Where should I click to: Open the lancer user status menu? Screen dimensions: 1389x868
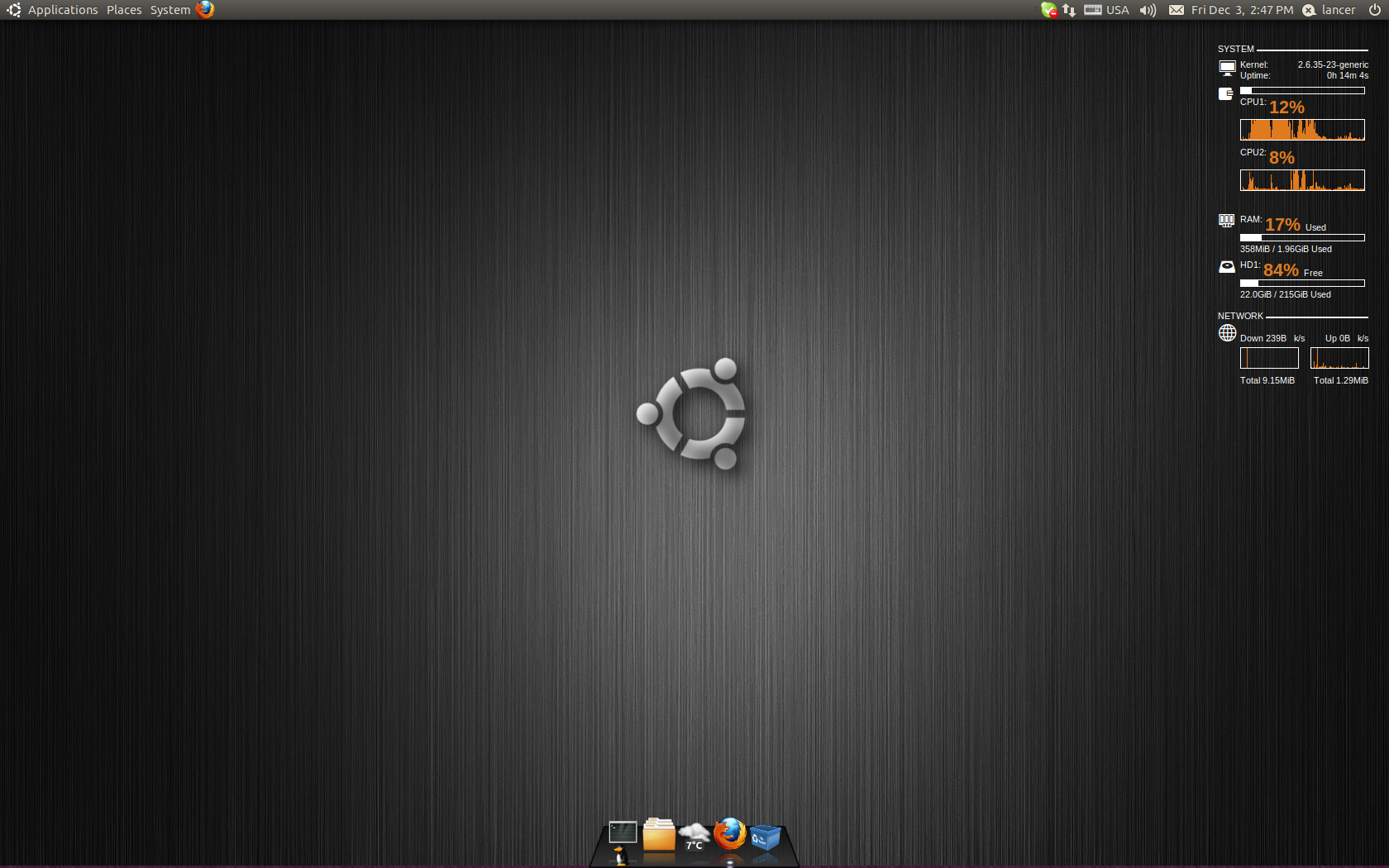[1329, 10]
